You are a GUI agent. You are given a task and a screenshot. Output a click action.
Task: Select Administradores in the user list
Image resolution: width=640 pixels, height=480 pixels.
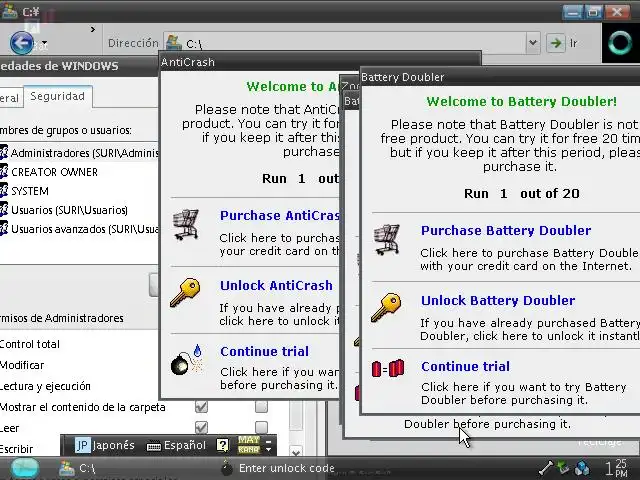click(x=80, y=153)
